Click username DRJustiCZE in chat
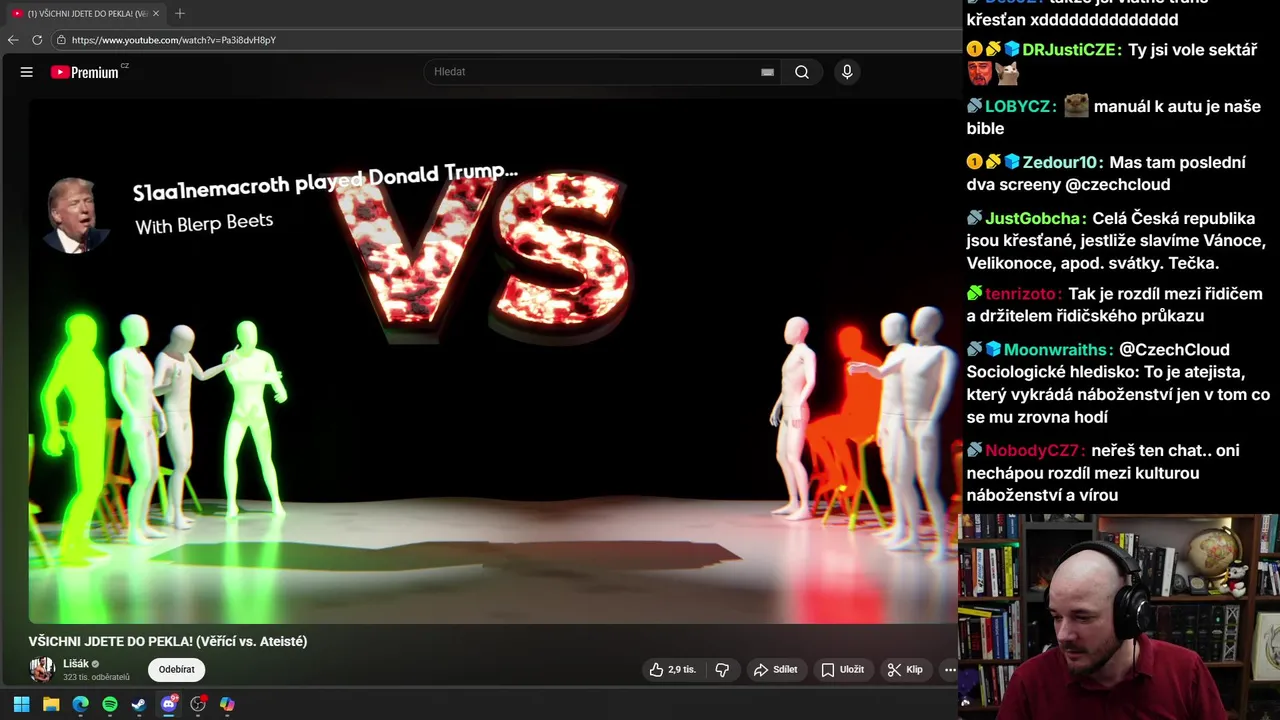Viewport: 1280px width, 720px height. tap(1069, 50)
